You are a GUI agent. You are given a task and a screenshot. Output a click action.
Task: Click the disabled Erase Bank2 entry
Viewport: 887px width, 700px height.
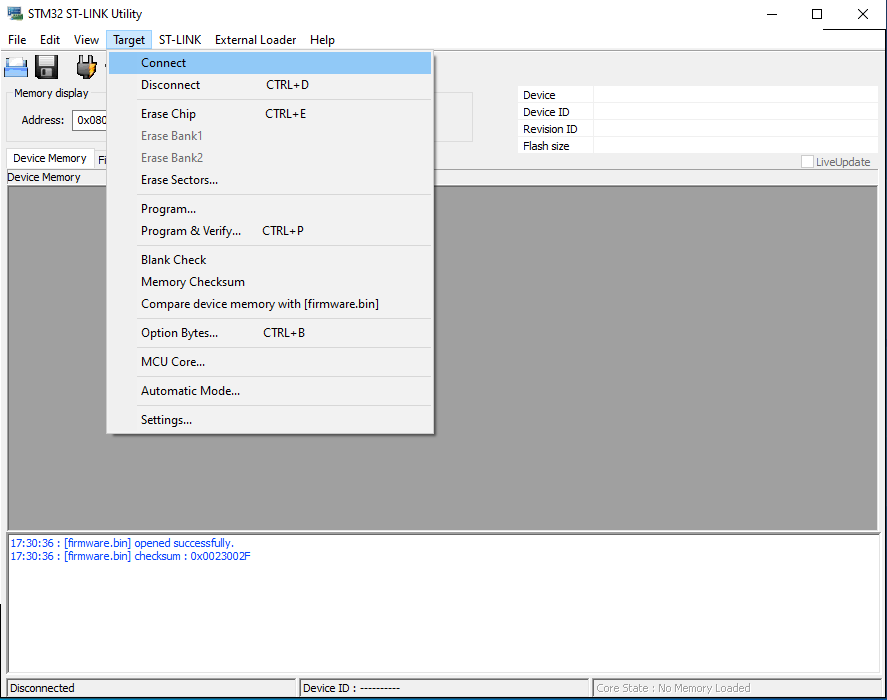tap(270, 158)
